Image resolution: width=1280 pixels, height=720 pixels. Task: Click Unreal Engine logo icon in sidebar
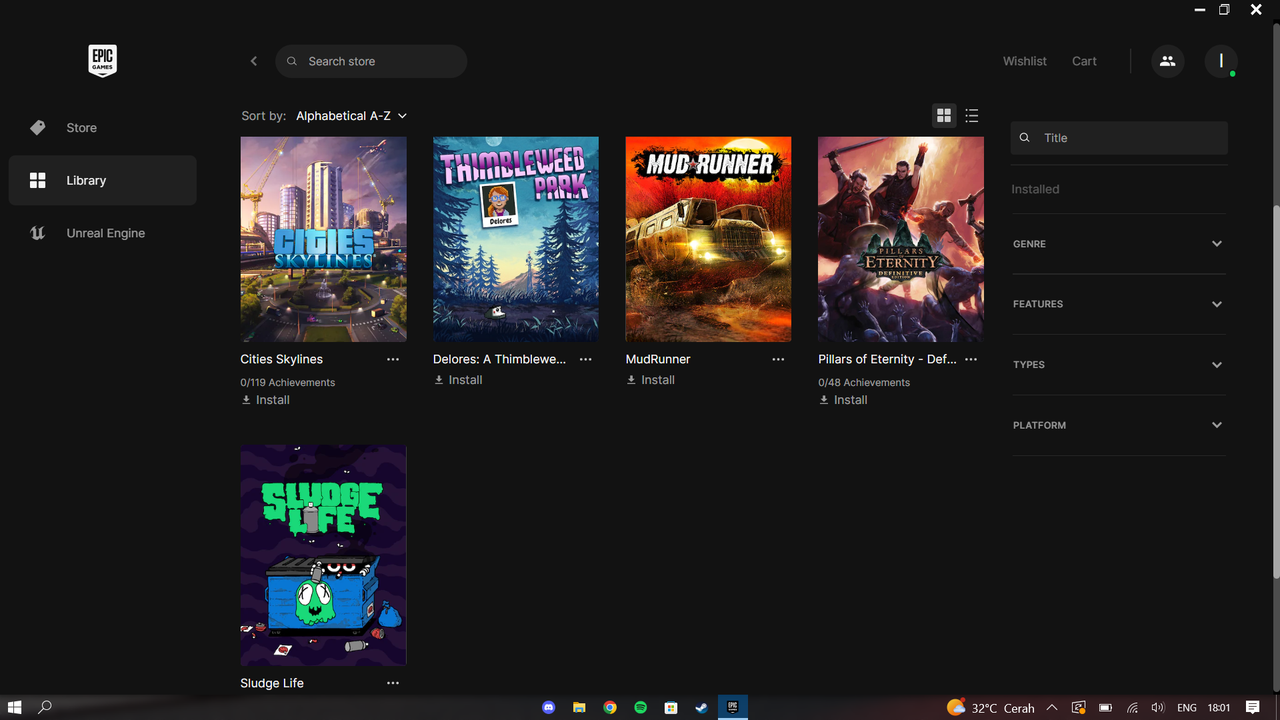38,233
